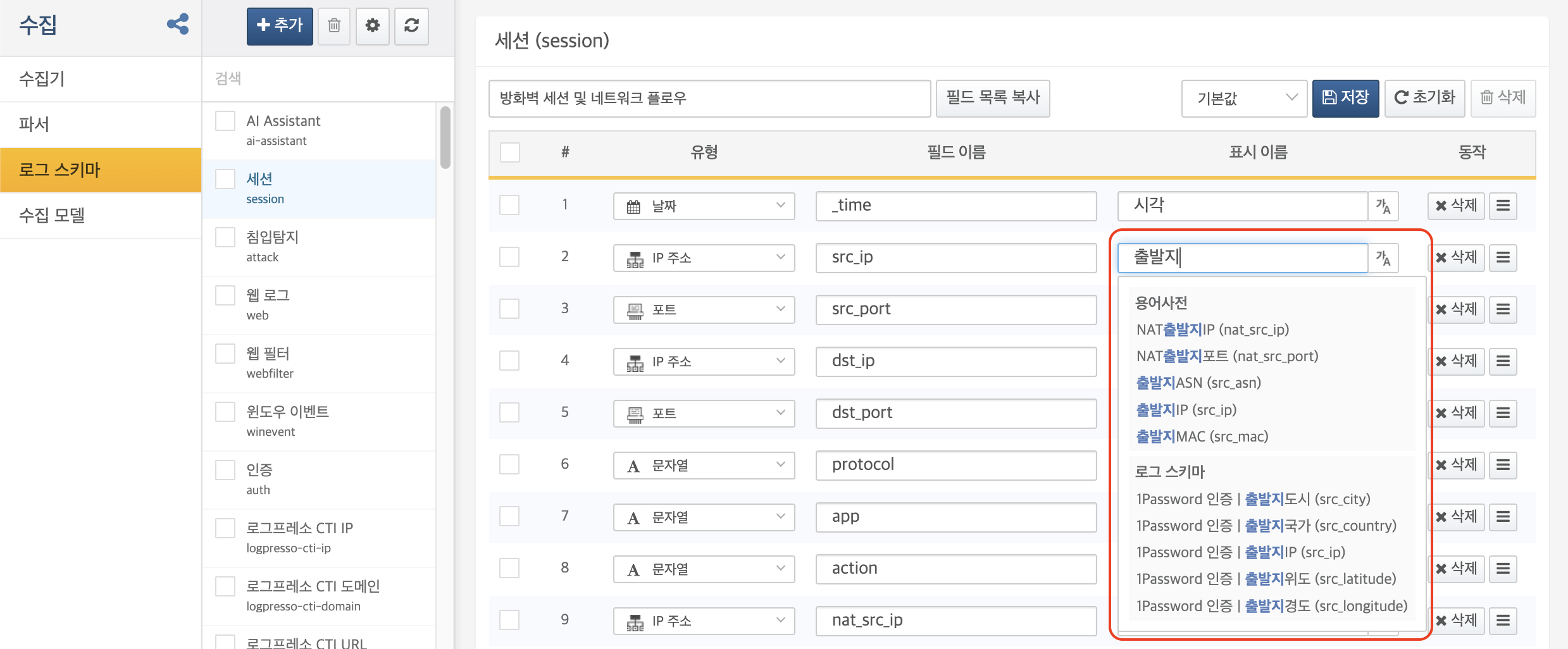Delete row 6 protocol field

1457,465
